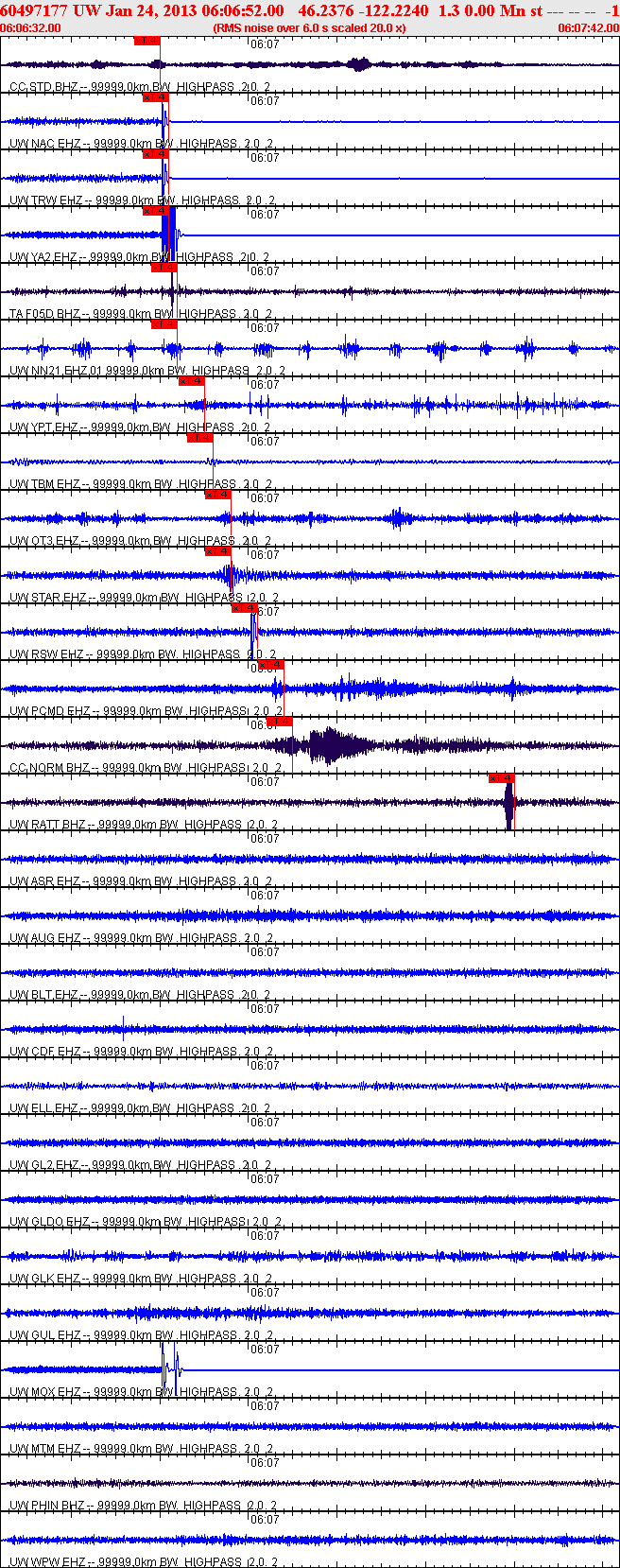620x1568 pixels.
Task: Click the UW.OT3.EHZ station label
Action: [140, 541]
